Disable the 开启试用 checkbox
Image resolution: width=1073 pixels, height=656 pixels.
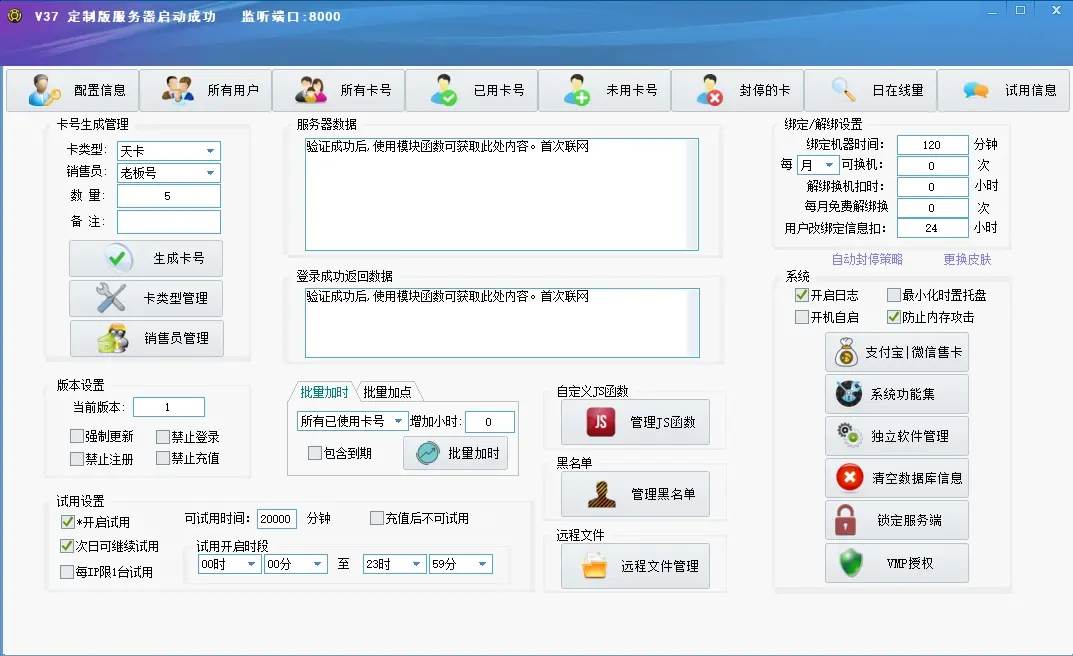pyautogui.click(x=67, y=522)
